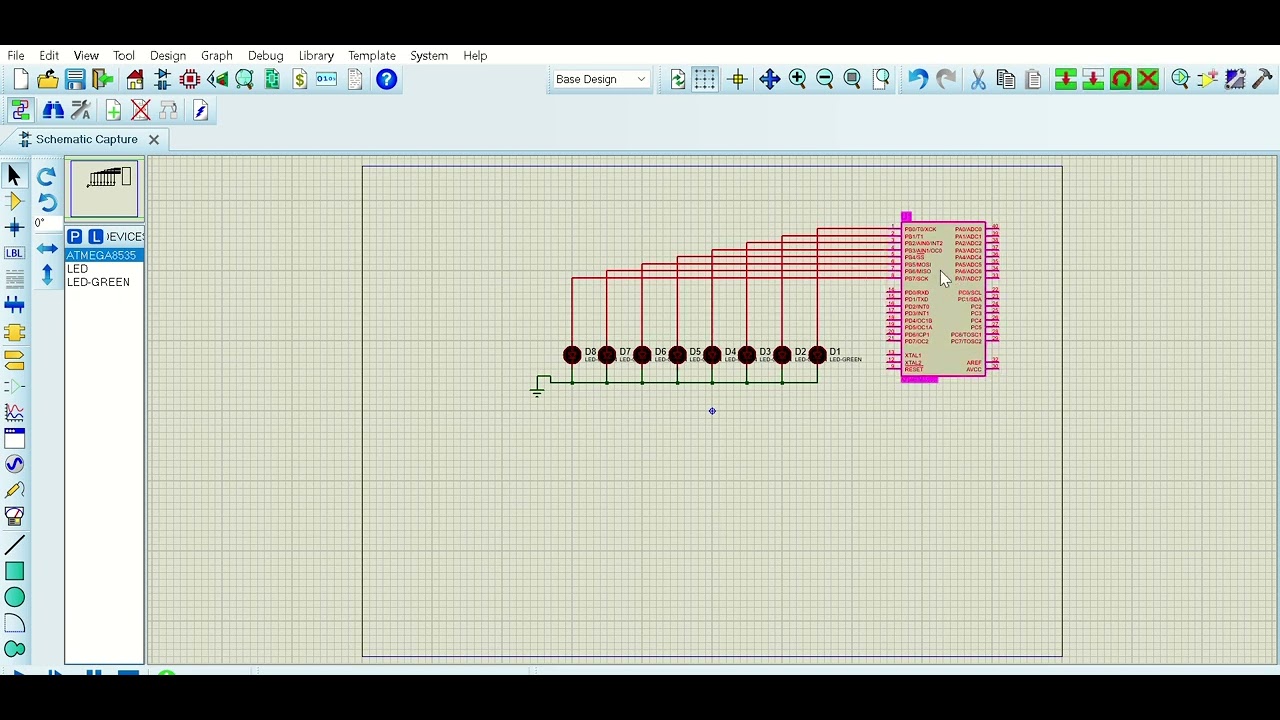Select ATMEGA8535 in the device list

pos(104,256)
